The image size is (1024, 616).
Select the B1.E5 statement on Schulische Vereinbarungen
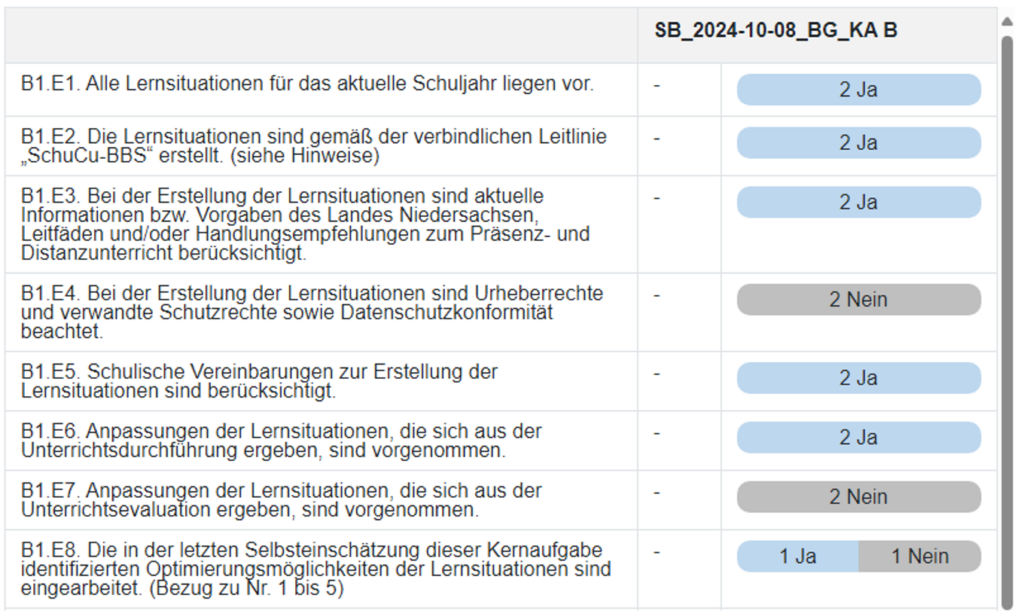[x=259, y=381]
